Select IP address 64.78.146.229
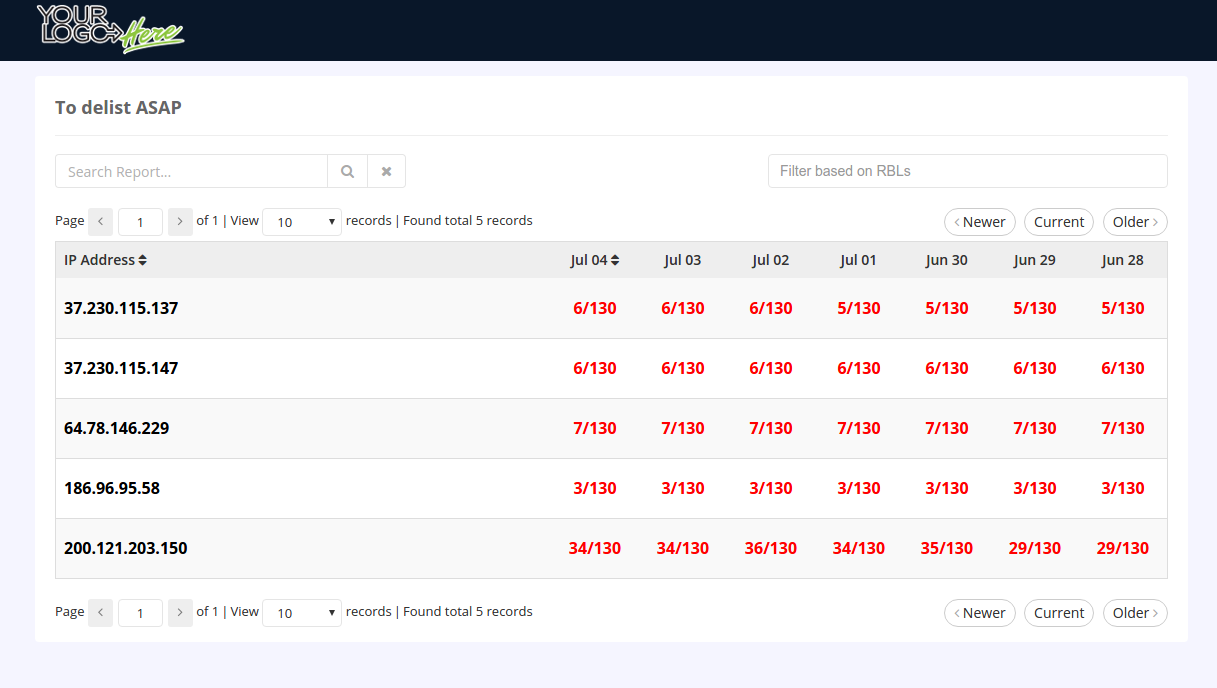The width and height of the screenshot is (1217, 688). tap(117, 428)
